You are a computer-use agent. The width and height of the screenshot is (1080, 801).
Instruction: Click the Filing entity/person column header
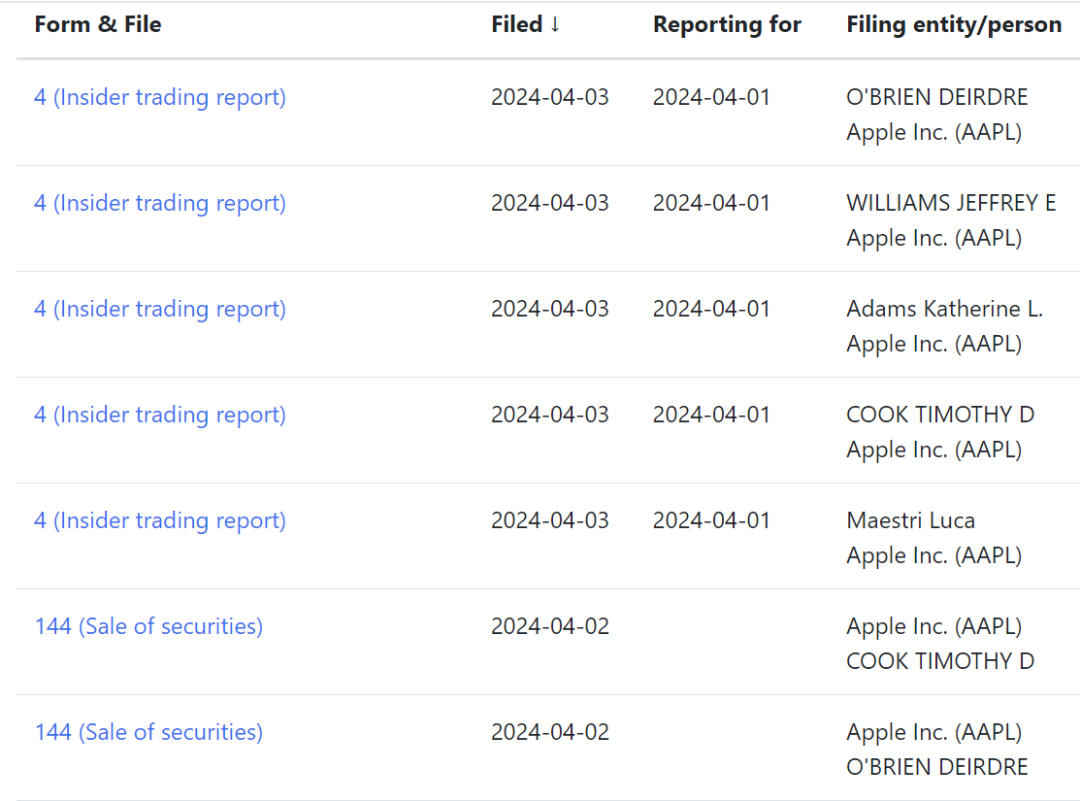pos(954,25)
